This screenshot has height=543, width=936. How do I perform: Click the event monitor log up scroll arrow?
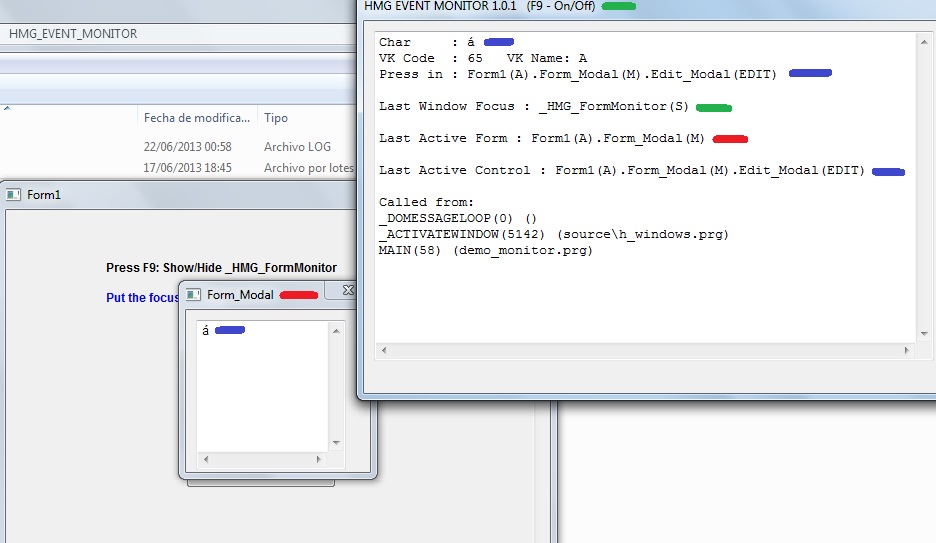click(x=924, y=40)
